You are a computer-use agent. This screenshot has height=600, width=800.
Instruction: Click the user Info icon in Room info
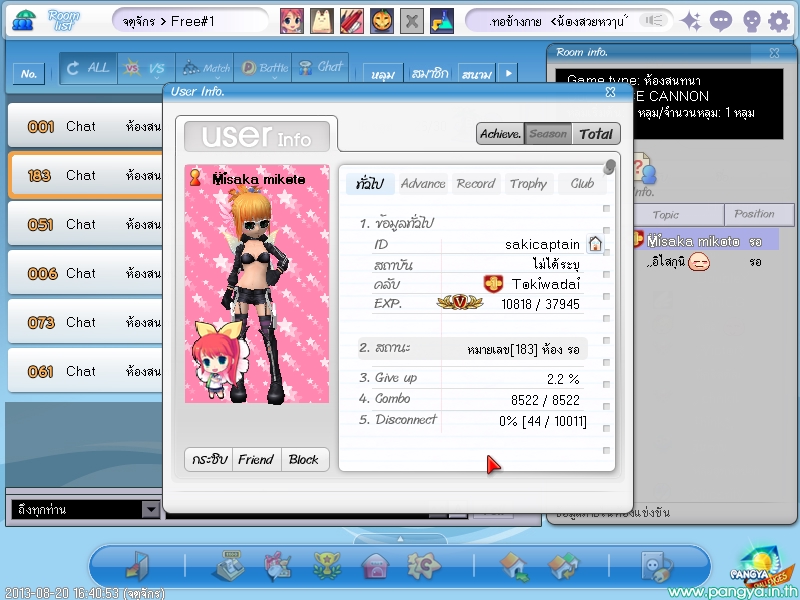(x=643, y=176)
